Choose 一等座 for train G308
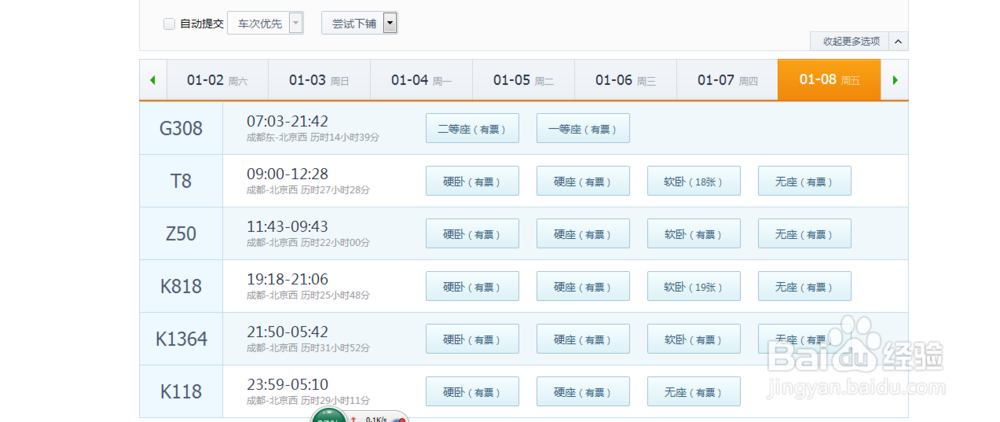 click(583, 128)
